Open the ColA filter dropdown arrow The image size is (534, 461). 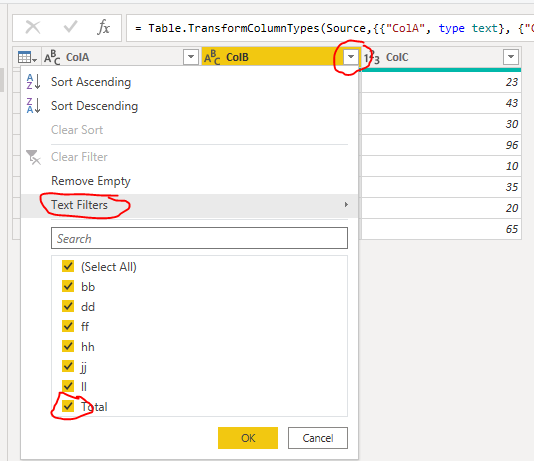click(x=191, y=57)
